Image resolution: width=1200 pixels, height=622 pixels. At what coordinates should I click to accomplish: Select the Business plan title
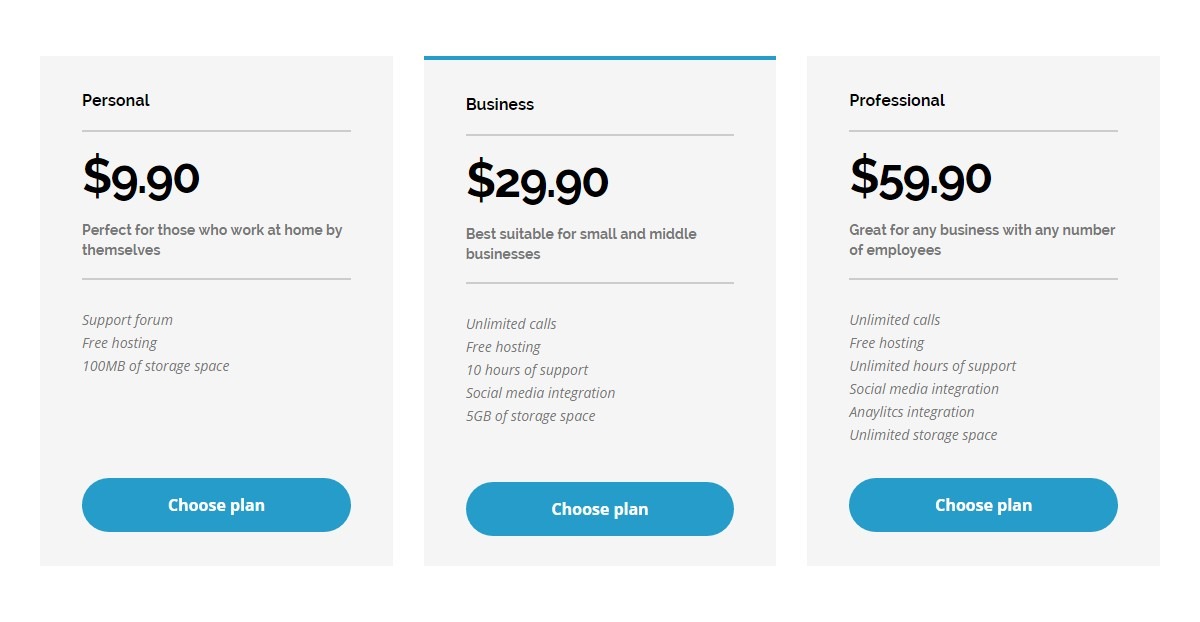point(500,104)
